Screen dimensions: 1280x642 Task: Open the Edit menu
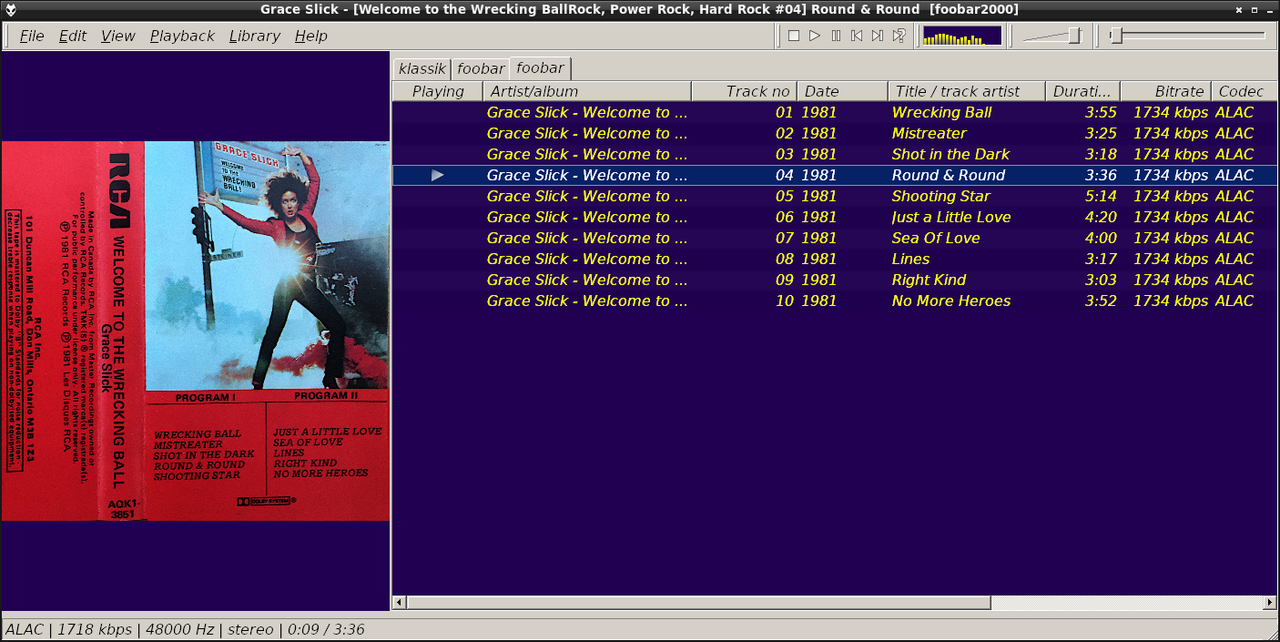(x=73, y=36)
